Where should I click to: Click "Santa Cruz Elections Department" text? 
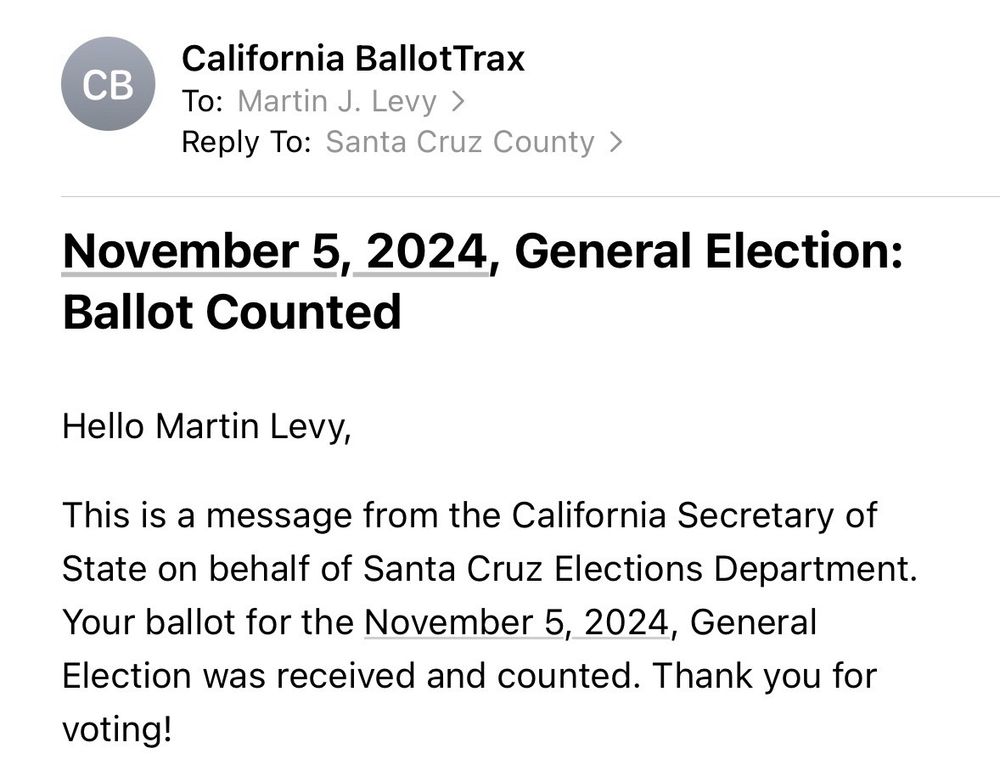pos(638,568)
